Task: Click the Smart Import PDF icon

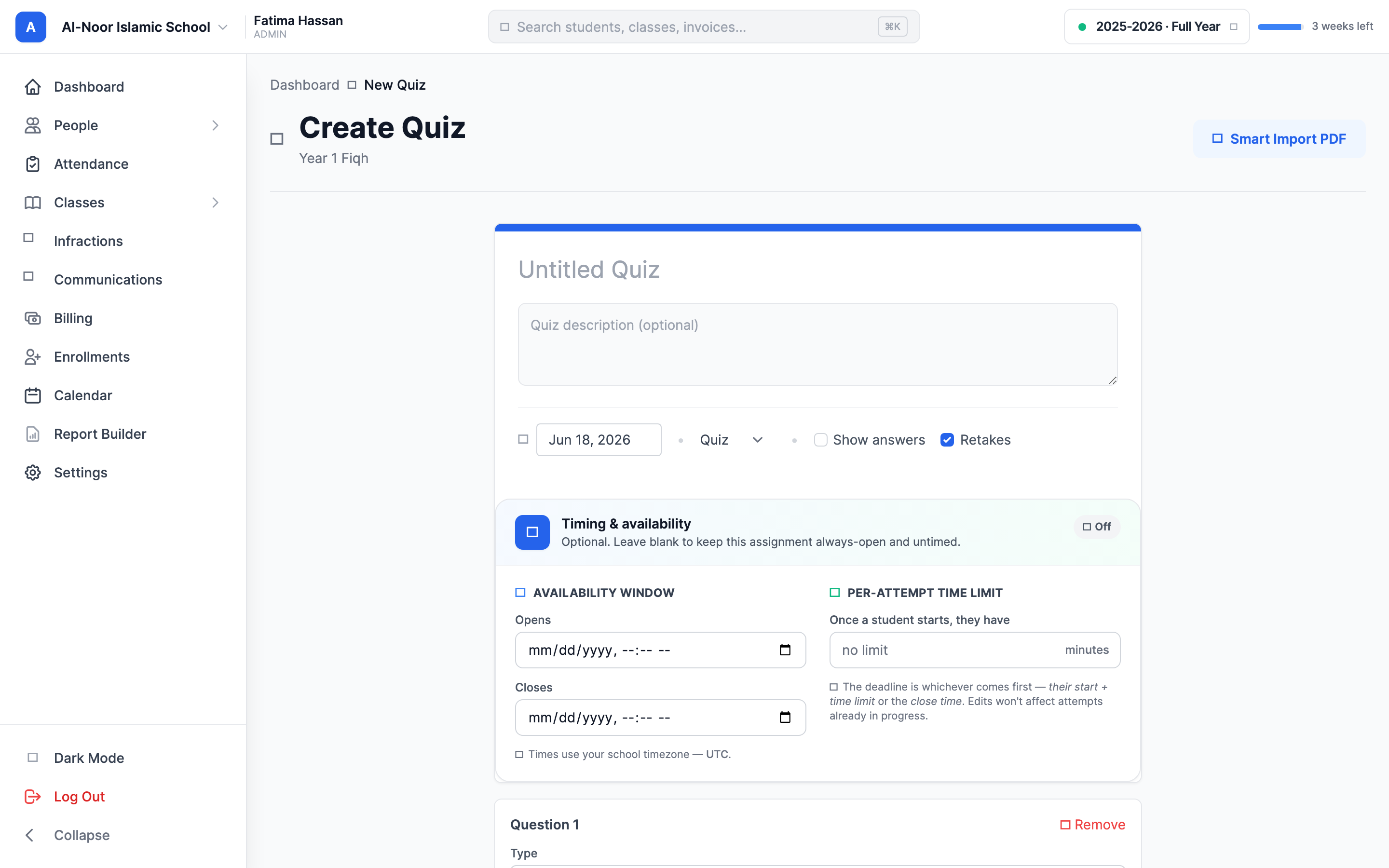Action: pyautogui.click(x=1217, y=138)
